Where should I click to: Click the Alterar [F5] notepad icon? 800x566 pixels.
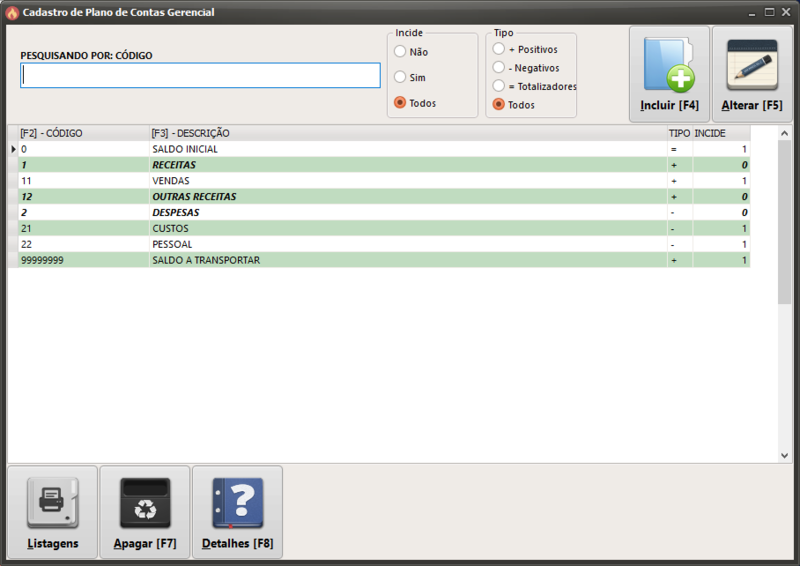[752, 65]
